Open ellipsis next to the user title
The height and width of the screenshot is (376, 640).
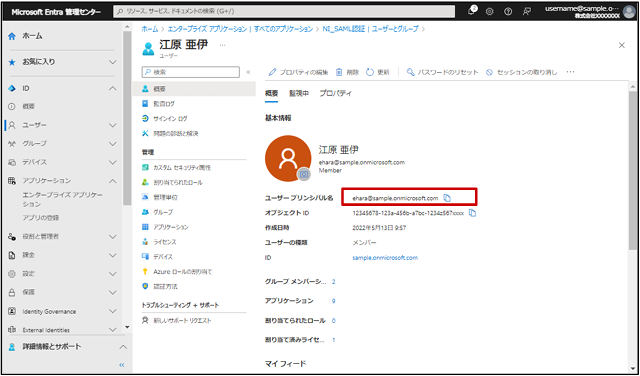(222, 45)
